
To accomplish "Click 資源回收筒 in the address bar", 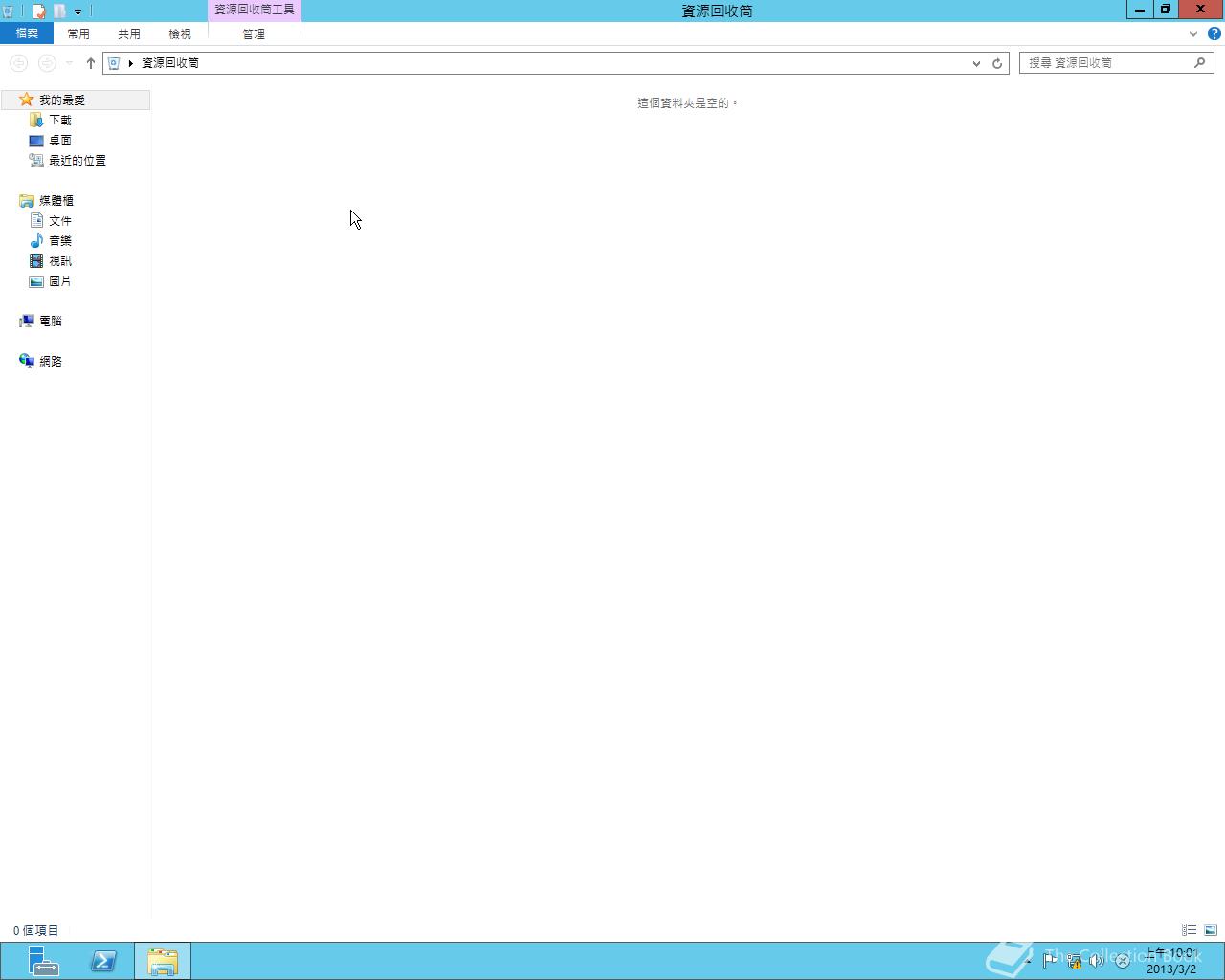I will (170, 63).
